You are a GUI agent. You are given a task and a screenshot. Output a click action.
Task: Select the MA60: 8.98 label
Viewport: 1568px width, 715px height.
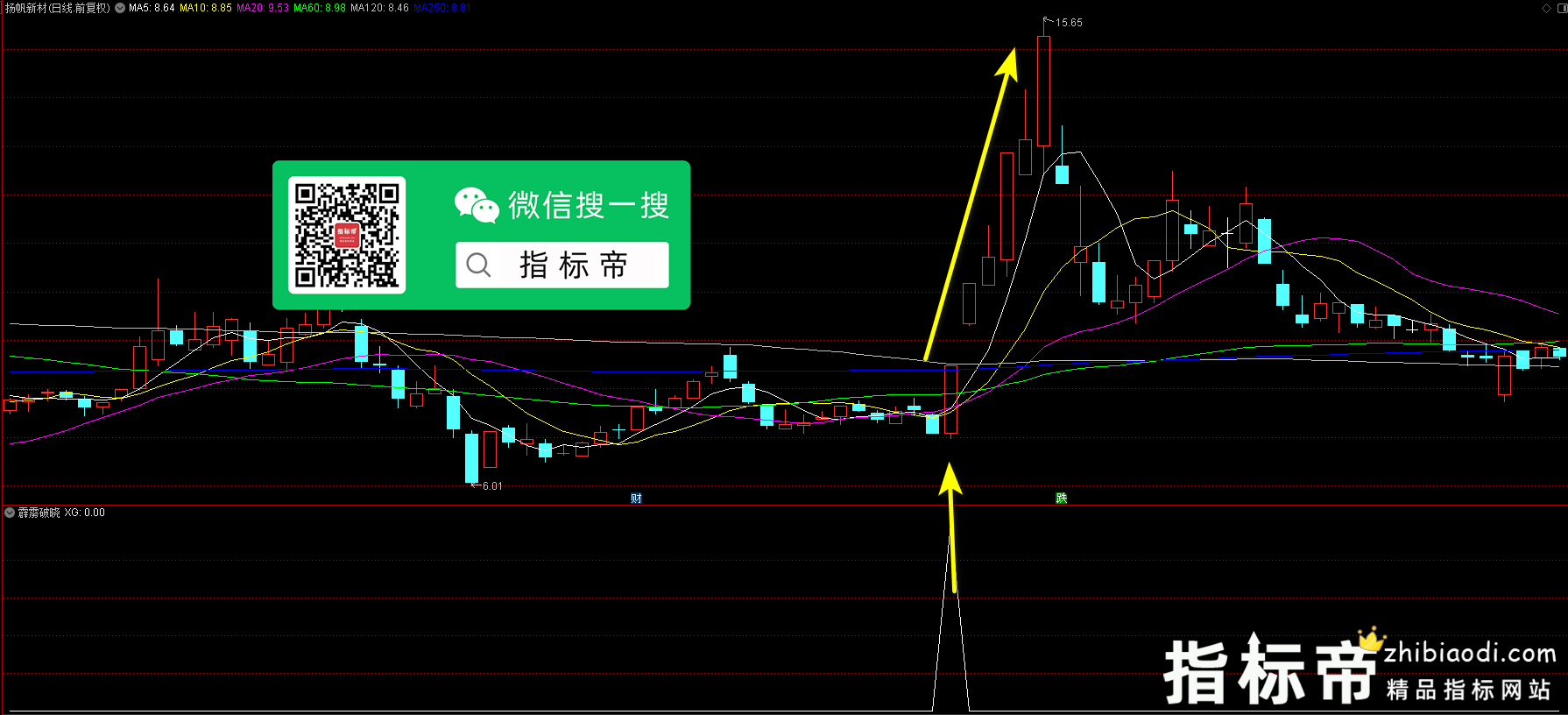click(320, 8)
